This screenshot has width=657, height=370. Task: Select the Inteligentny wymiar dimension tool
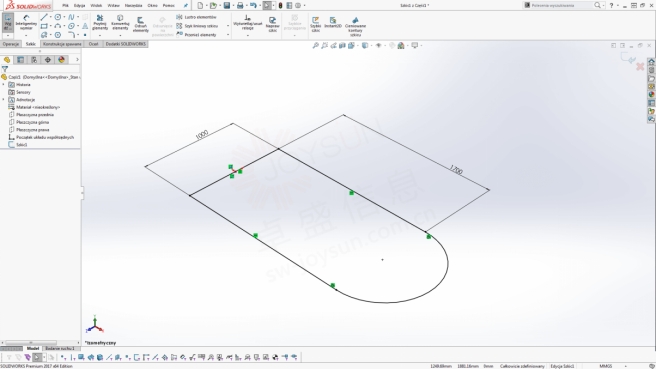click(x=26, y=23)
